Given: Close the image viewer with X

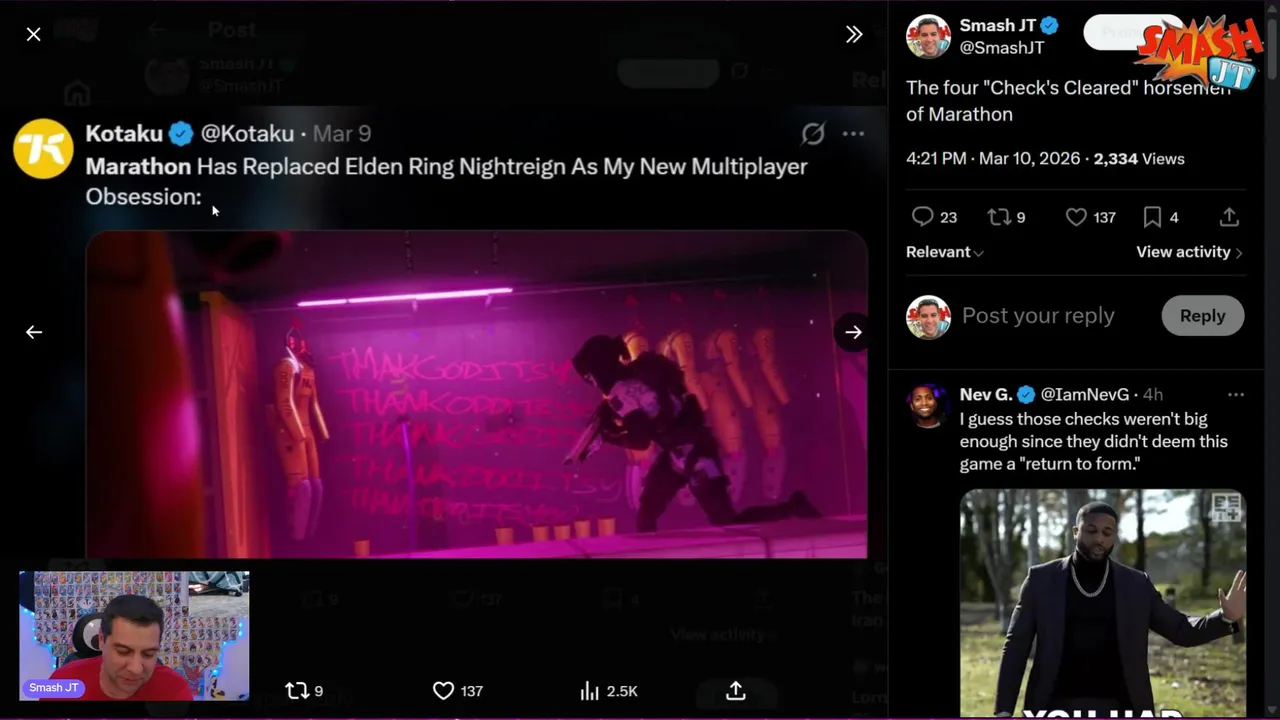Looking at the screenshot, I should click(34, 35).
